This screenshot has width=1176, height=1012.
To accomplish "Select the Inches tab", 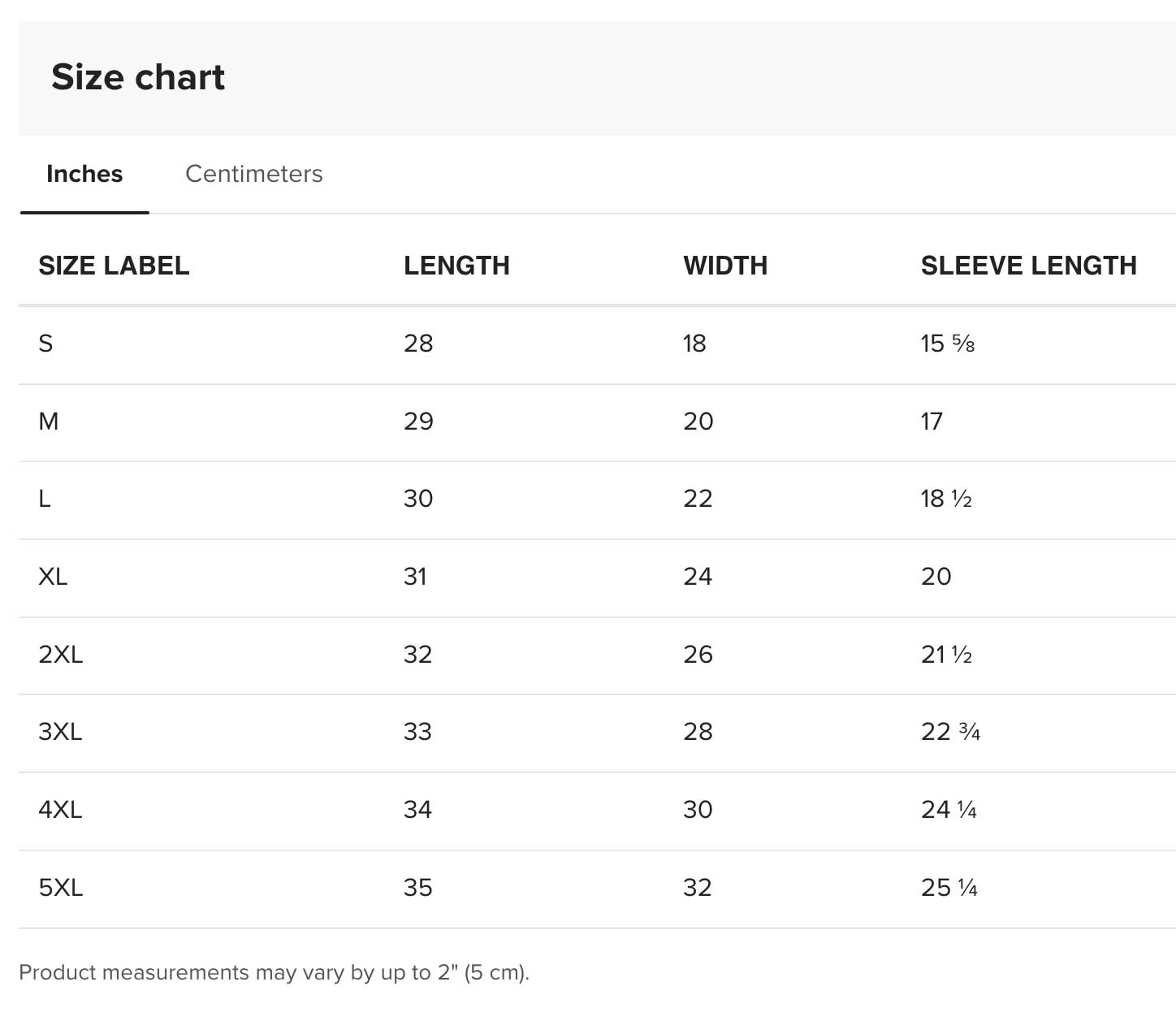I will tap(84, 174).
